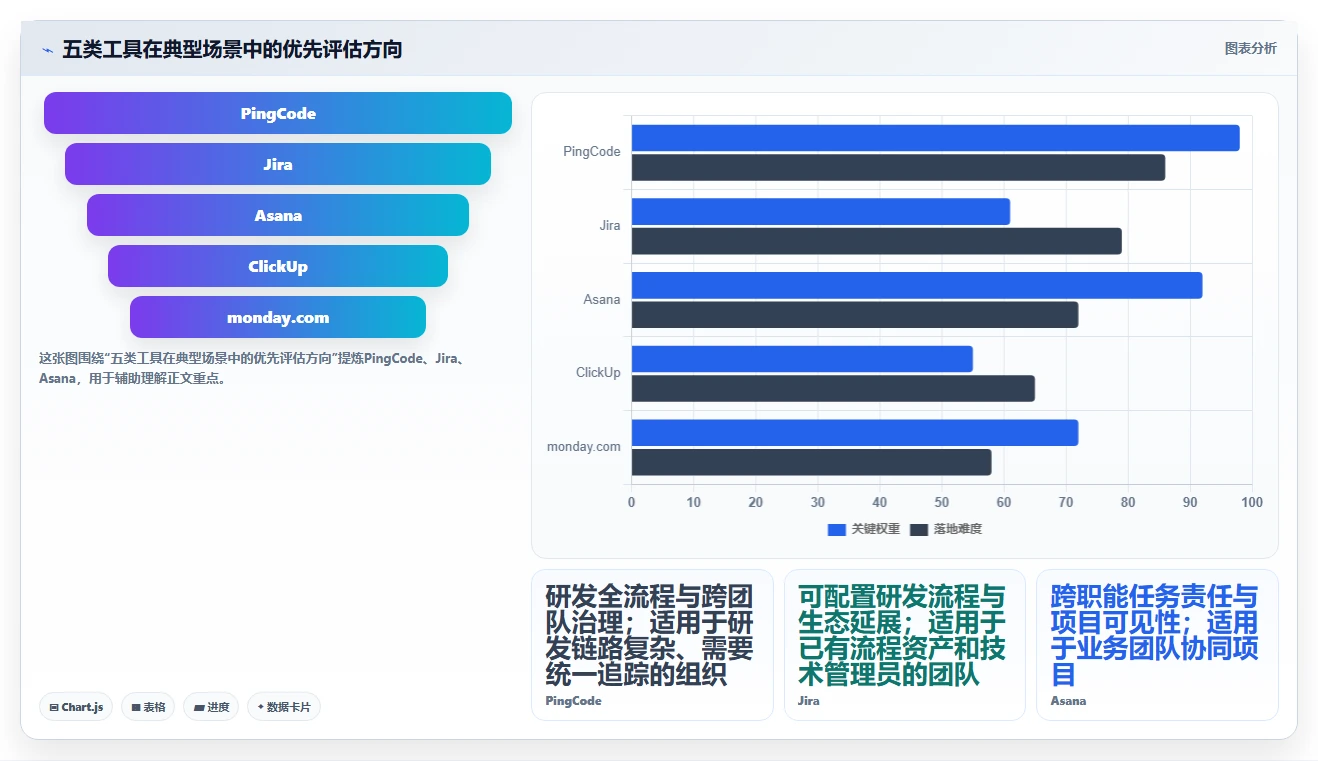This screenshot has height=761, width=1318.
Task: Click the 表格 tag chip
Action: tap(148, 707)
